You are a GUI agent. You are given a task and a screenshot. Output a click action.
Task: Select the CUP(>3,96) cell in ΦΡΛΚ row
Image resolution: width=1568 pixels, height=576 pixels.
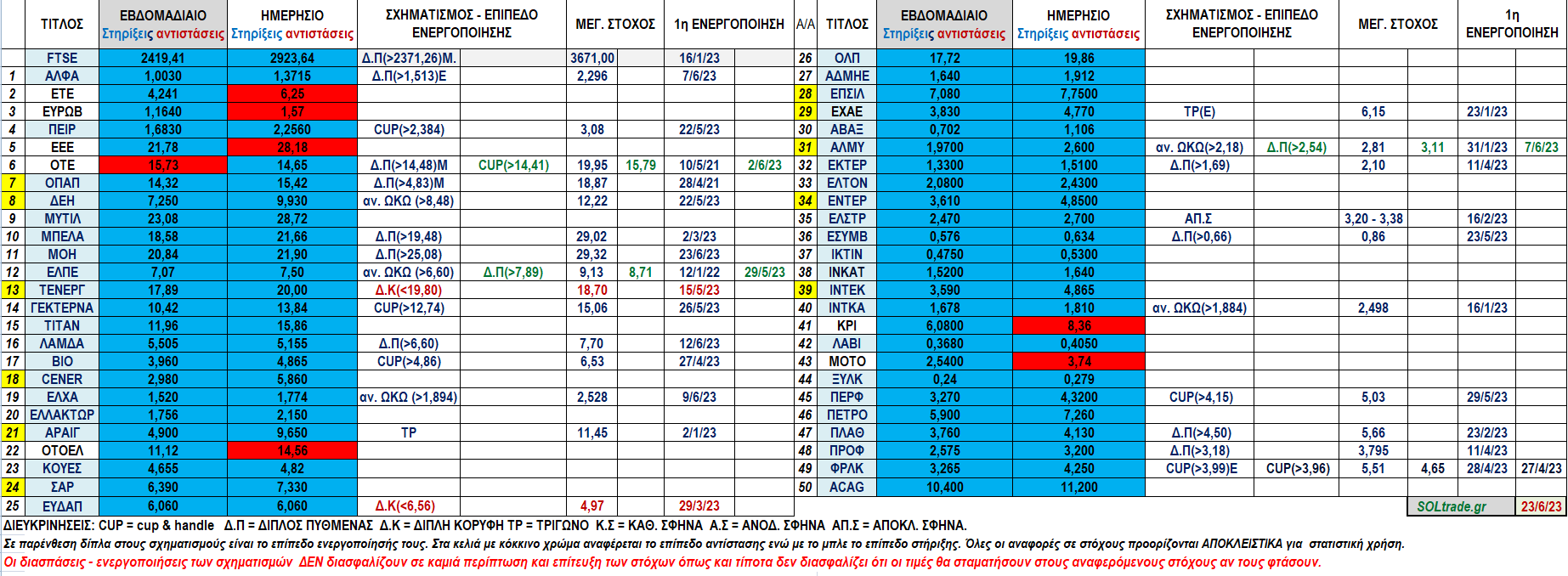click(1298, 468)
